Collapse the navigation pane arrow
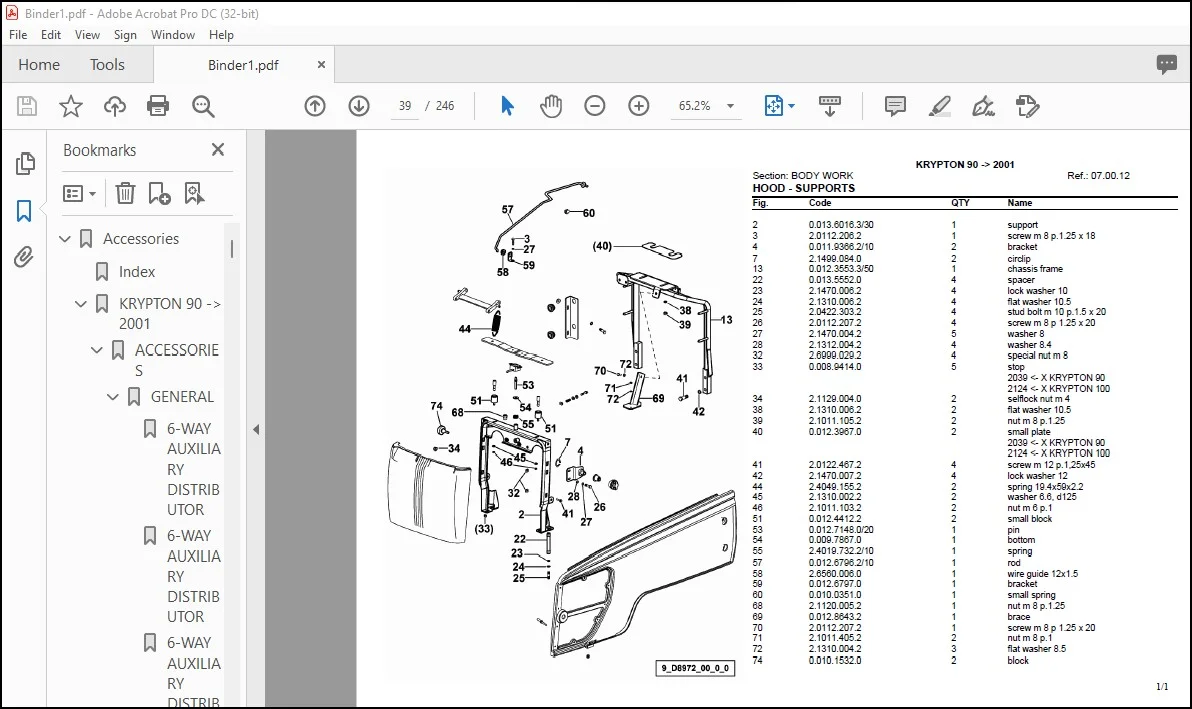 256,429
